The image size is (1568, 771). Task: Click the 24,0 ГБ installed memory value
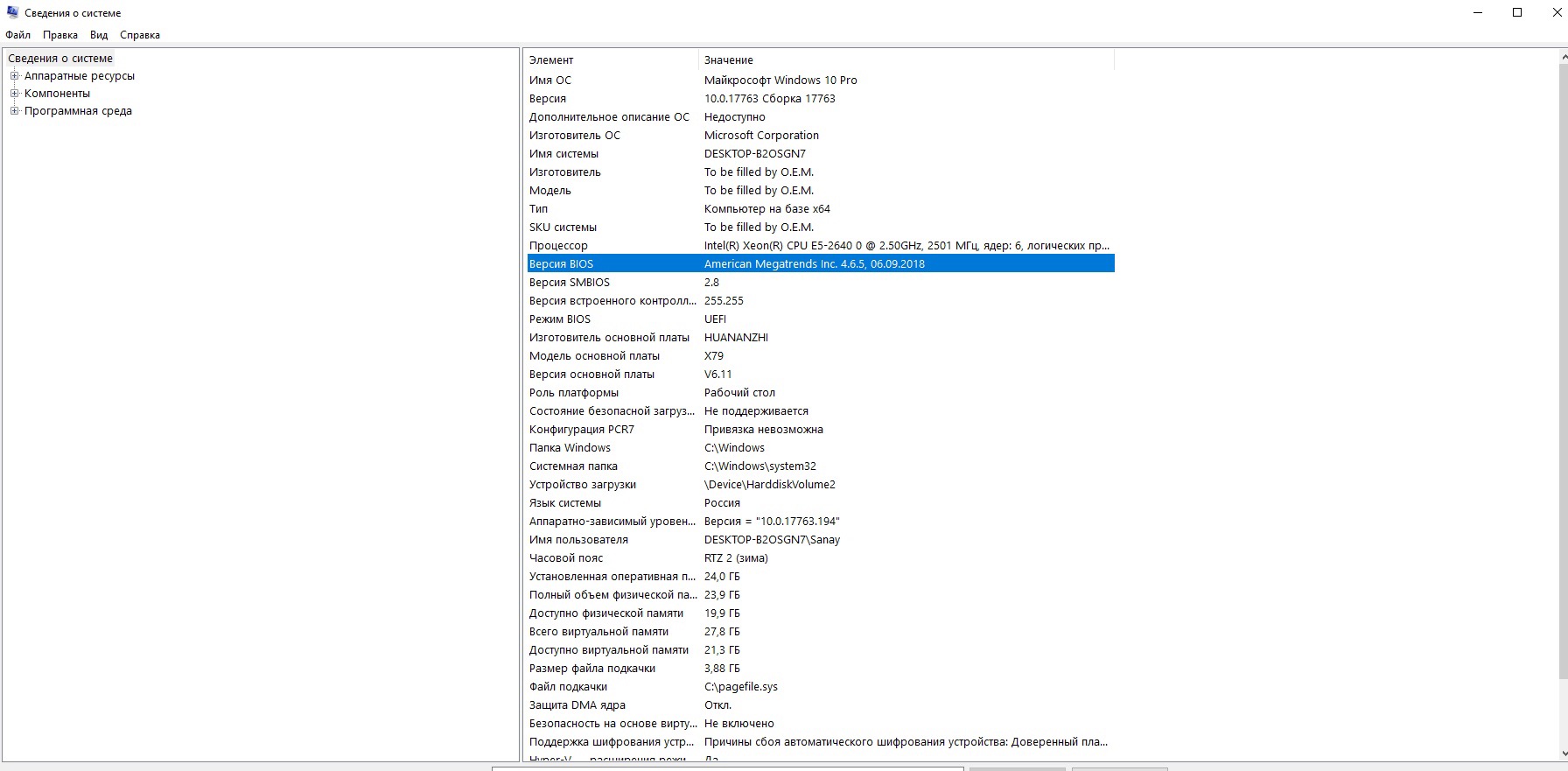(722, 577)
